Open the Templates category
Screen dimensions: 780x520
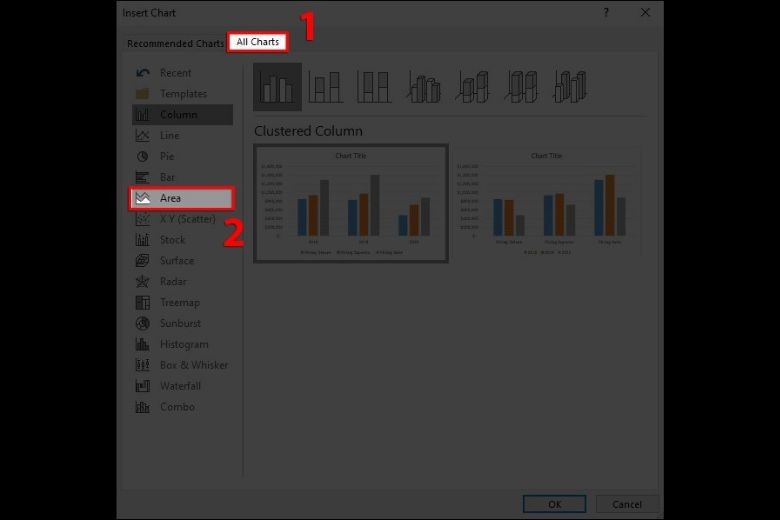tap(182, 94)
